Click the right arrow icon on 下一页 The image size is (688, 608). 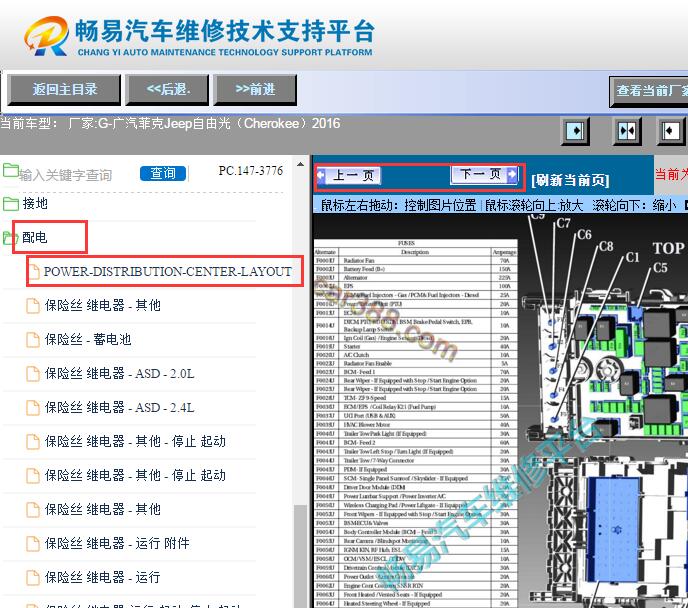[x=512, y=174]
